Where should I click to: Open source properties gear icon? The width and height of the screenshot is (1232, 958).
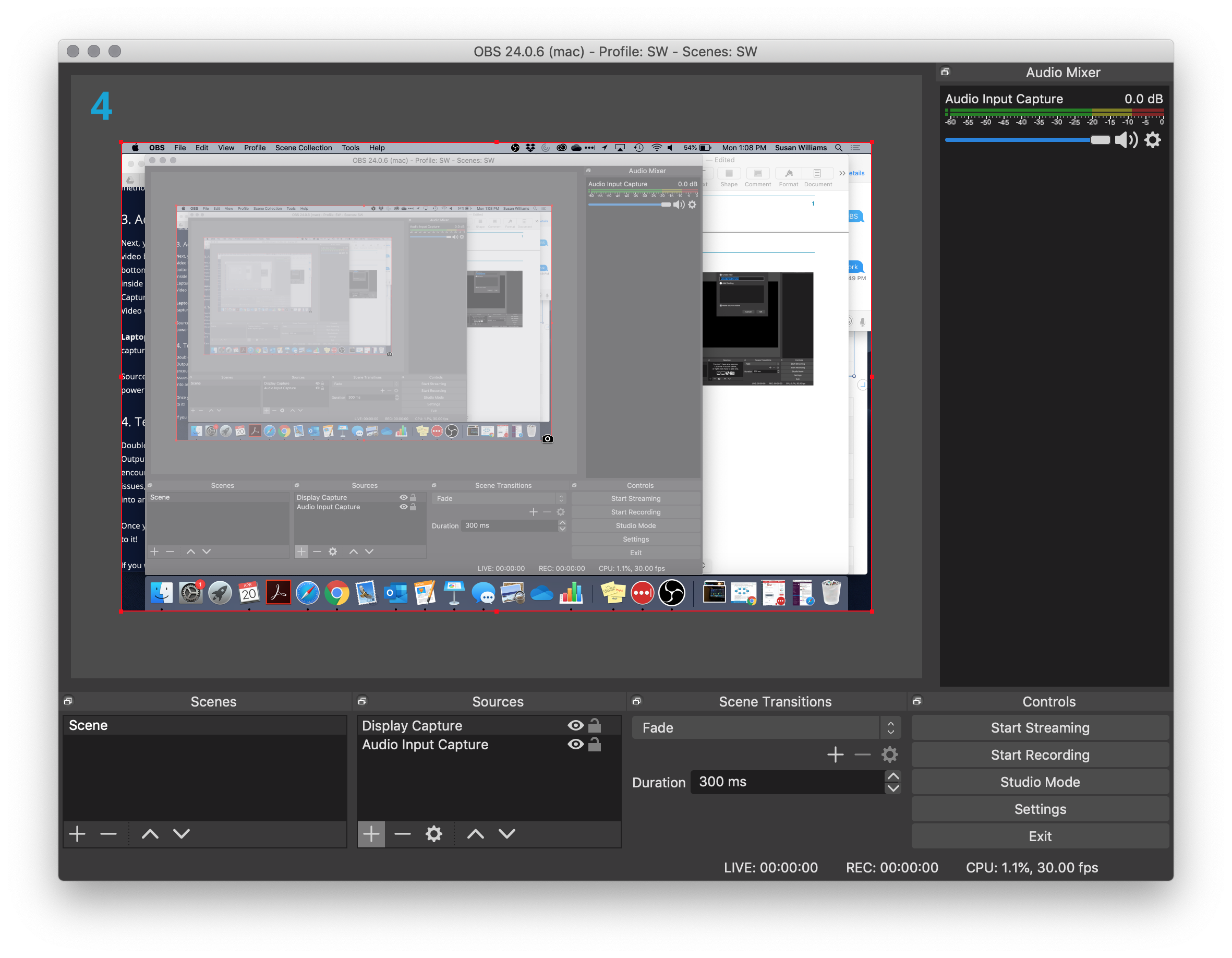click(x=434, y=834)
